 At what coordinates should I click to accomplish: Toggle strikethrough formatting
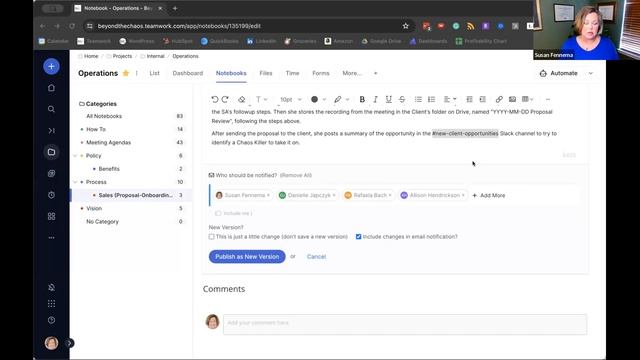pyautogui.click(x=402, y=99)
